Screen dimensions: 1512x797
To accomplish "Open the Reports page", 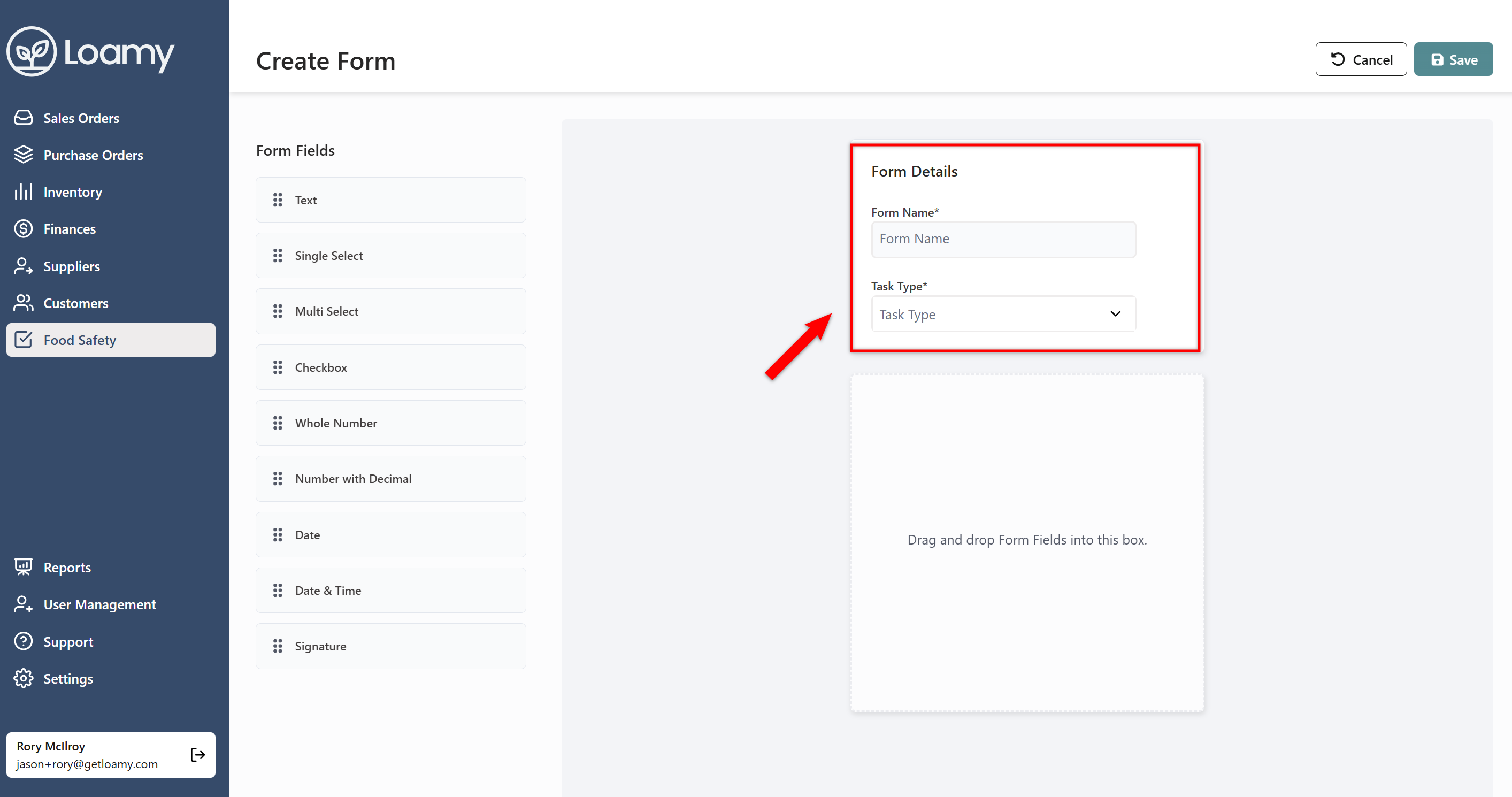I will pyautogui.click(x=111, y=567).
